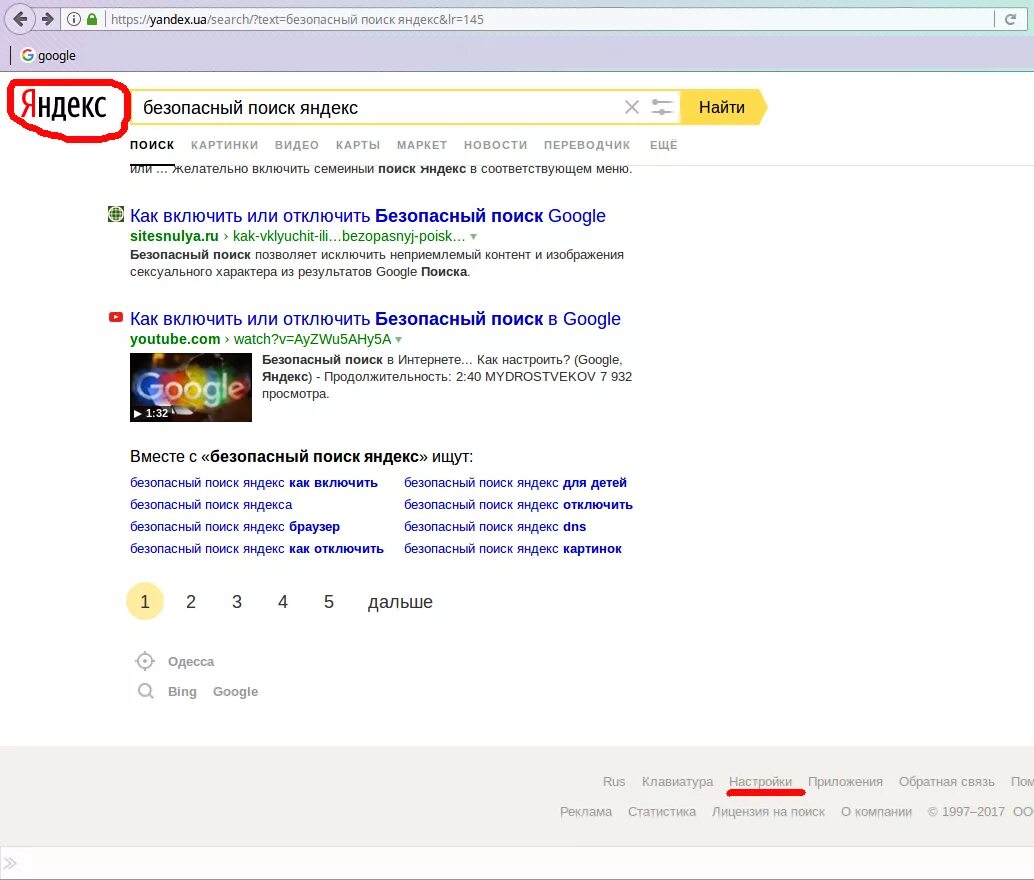Viewport: 1034px width, 880px height.
Task: Open Клавиатура virtual keyboard link
Action: [677, 781]
